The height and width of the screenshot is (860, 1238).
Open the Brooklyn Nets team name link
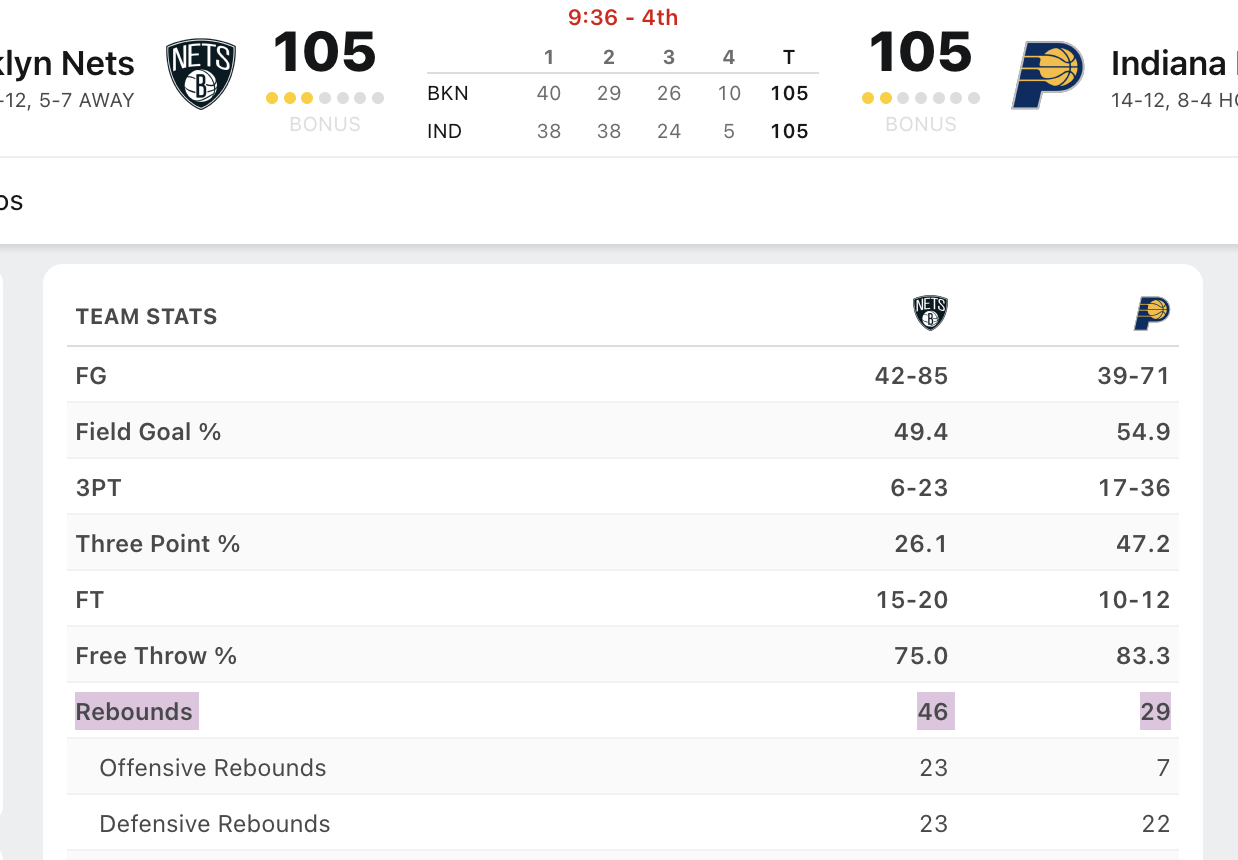(x=68, y=64)
